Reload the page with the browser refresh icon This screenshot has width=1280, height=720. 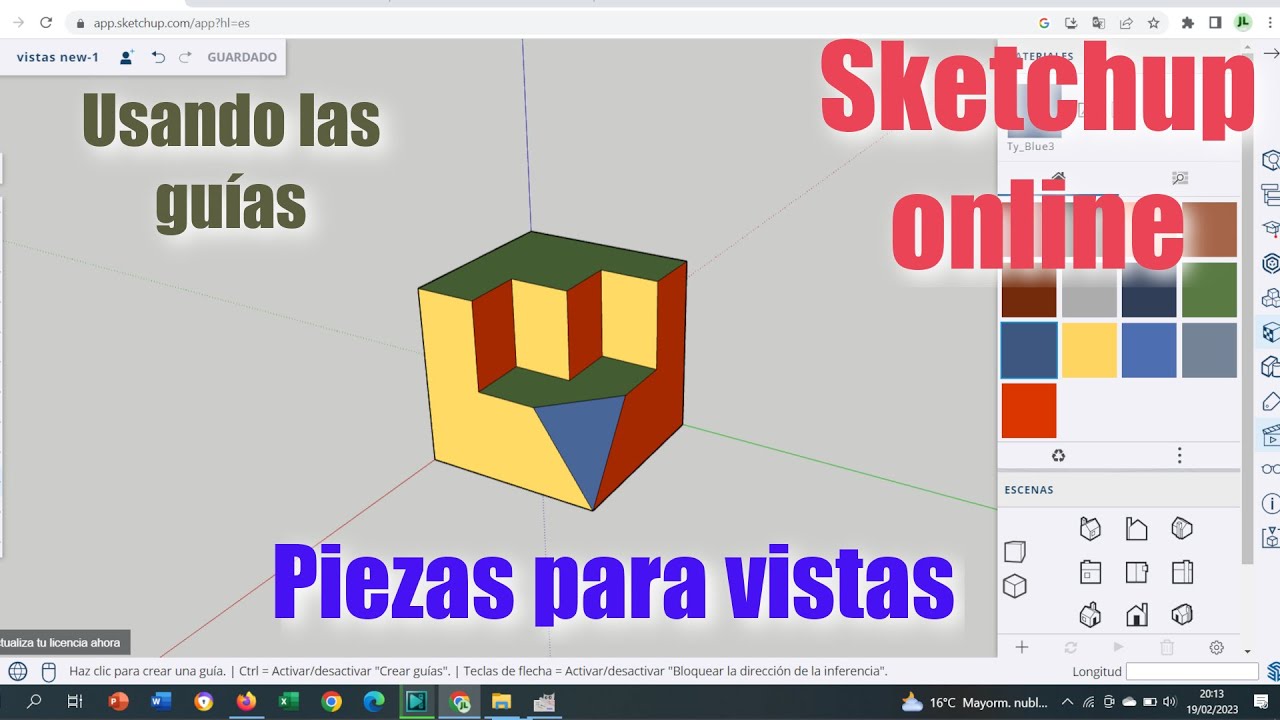[45, 22]
